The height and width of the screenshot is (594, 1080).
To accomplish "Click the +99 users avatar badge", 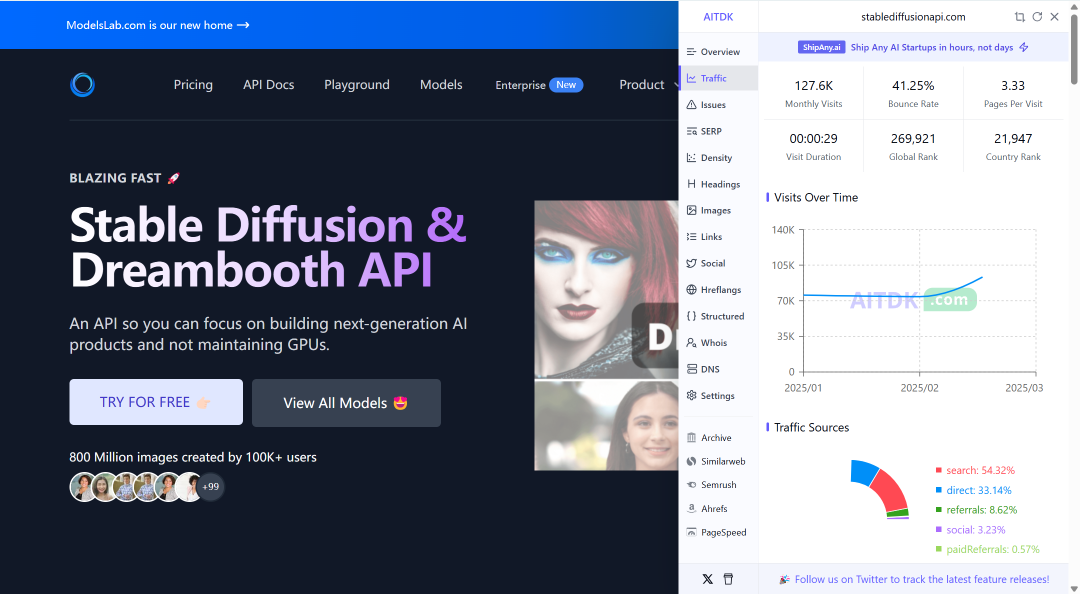I will [211, 487].
